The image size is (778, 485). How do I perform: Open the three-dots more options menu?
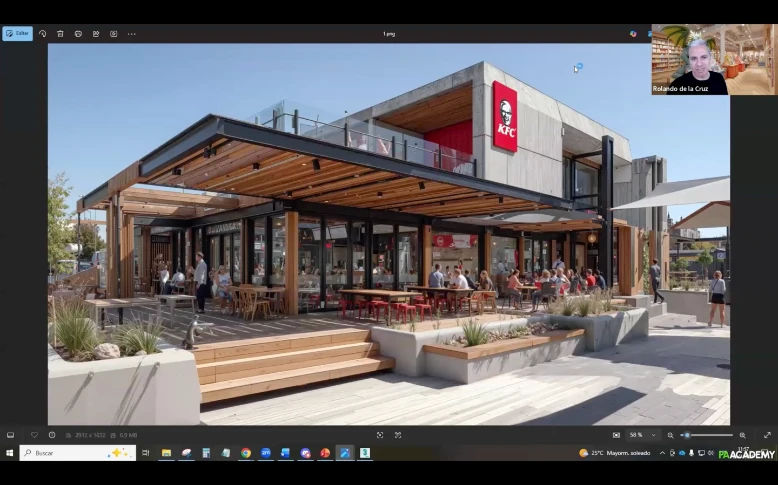pos(132,33)
